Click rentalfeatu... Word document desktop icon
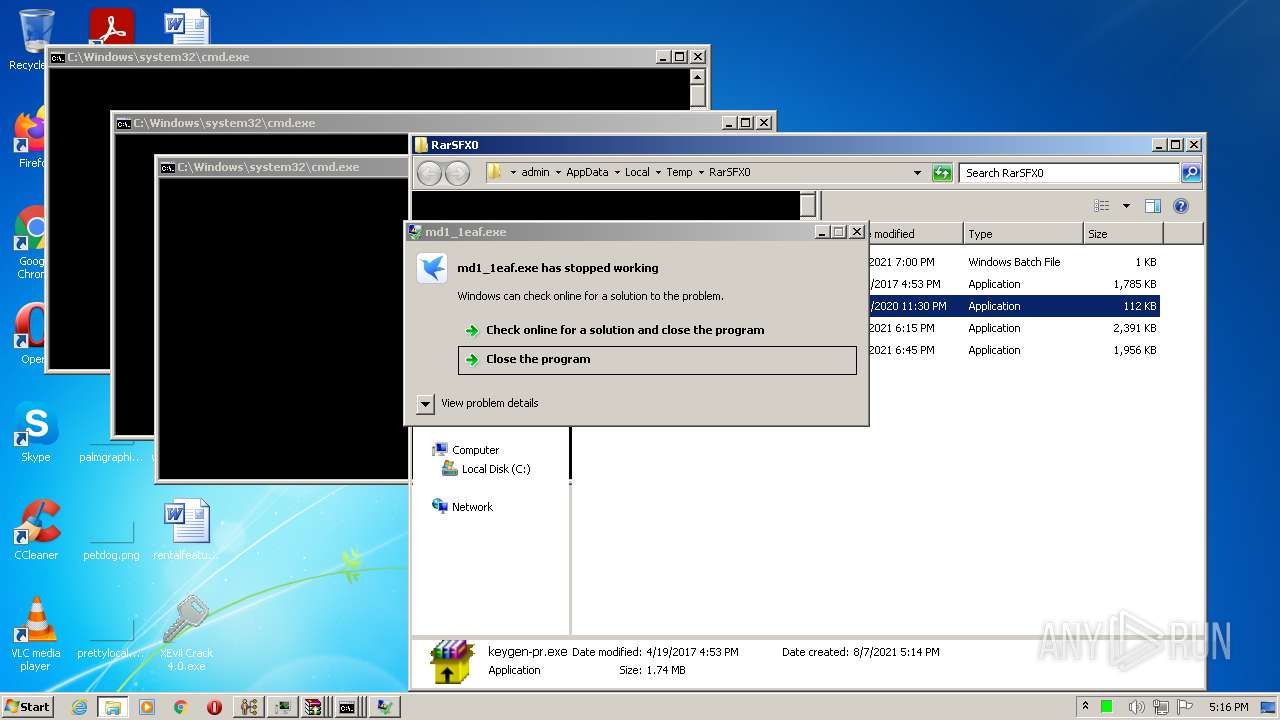The image size is (1280, 720). tap(186, 530)
